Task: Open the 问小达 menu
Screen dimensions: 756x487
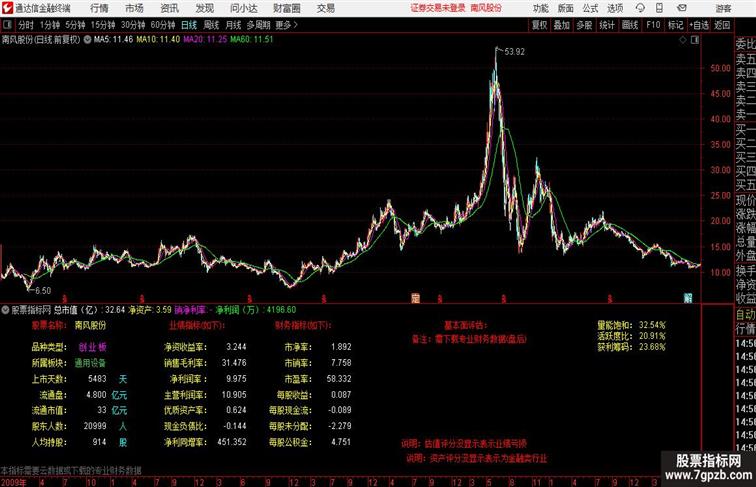Action: (x=243, y=8)
